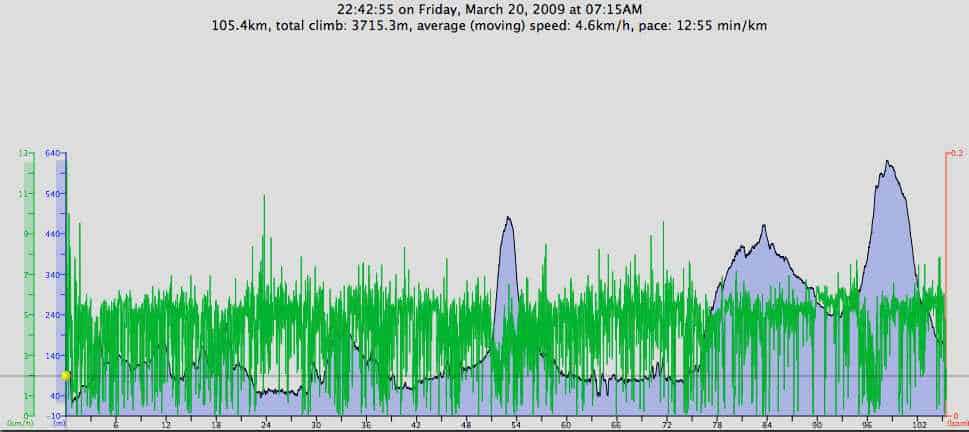Click the blue '640' elevation axis label
969x432 pixels.
click(x=52, y=153)
